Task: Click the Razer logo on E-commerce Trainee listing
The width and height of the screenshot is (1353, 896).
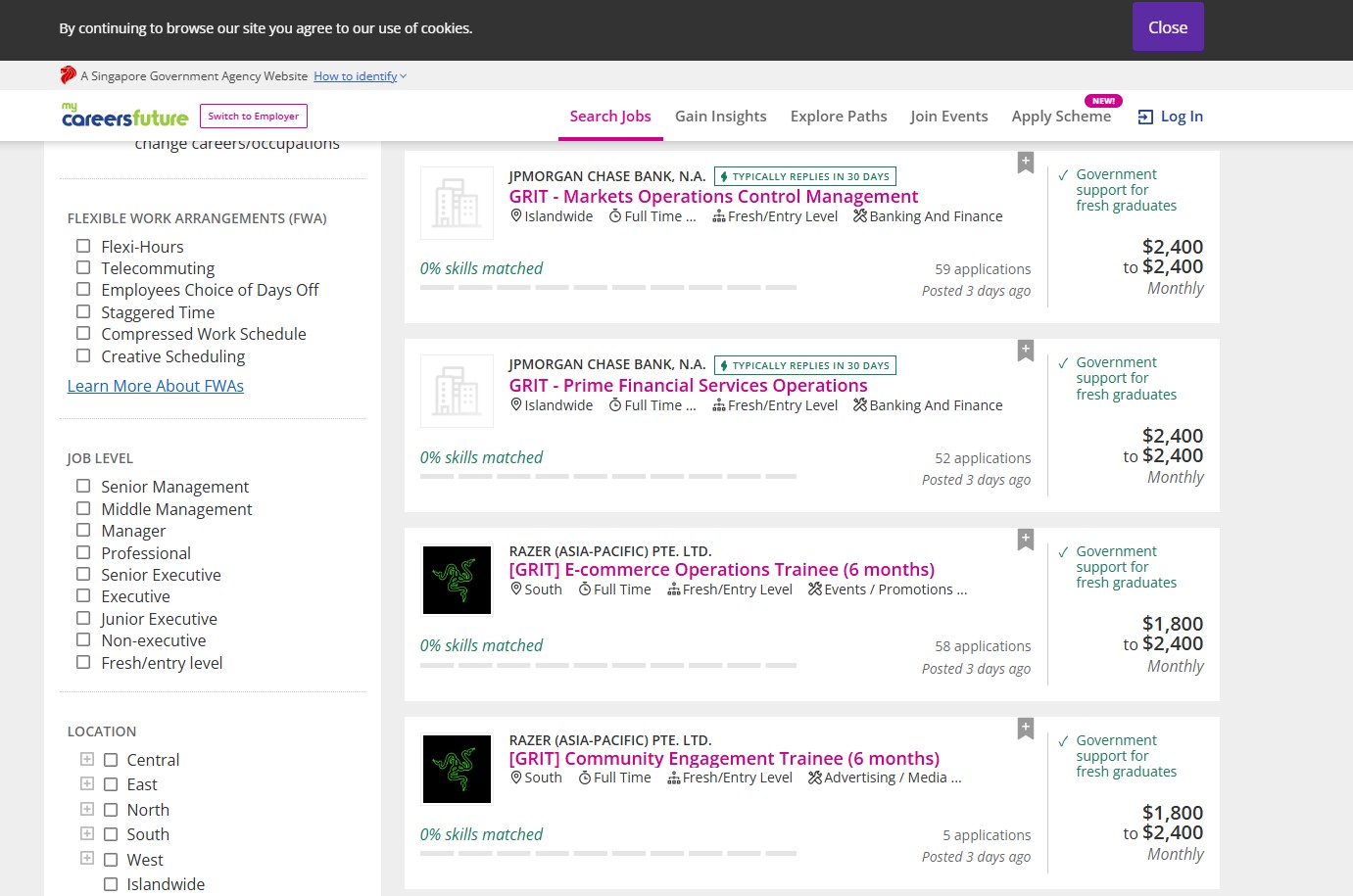Action: (457, 581)
